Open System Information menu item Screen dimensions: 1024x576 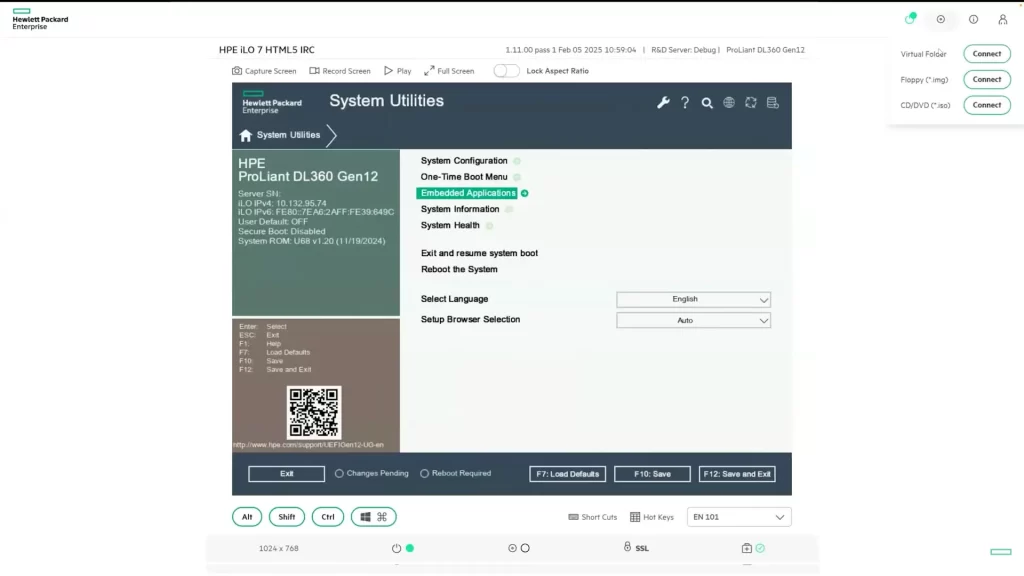coord(460,209)
